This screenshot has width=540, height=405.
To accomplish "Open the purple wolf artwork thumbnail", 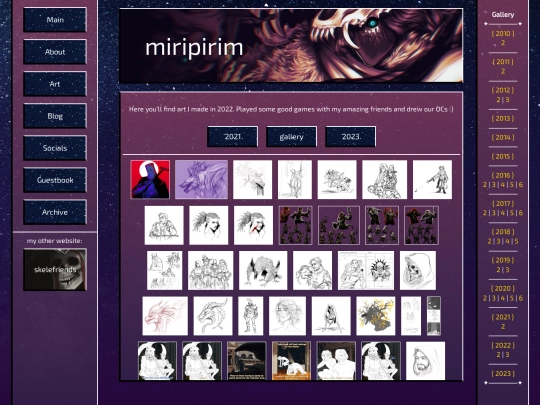I will click(201, 179).
